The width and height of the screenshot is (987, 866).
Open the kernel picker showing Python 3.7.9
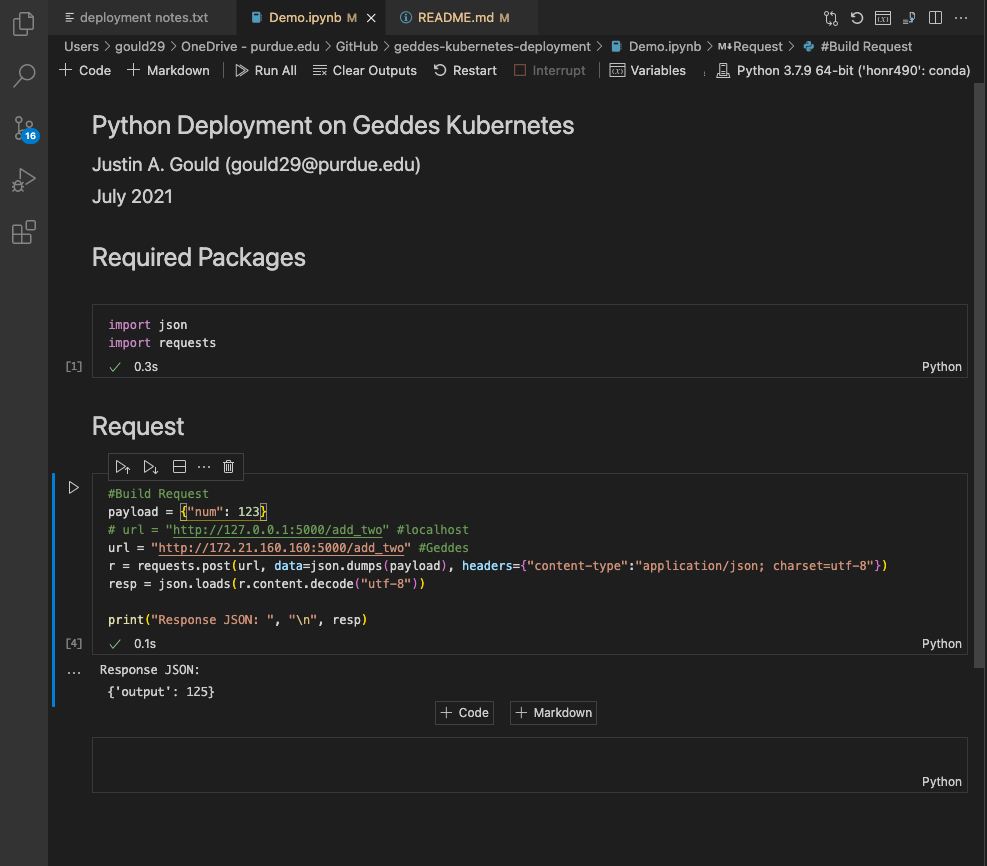point(843,70)
